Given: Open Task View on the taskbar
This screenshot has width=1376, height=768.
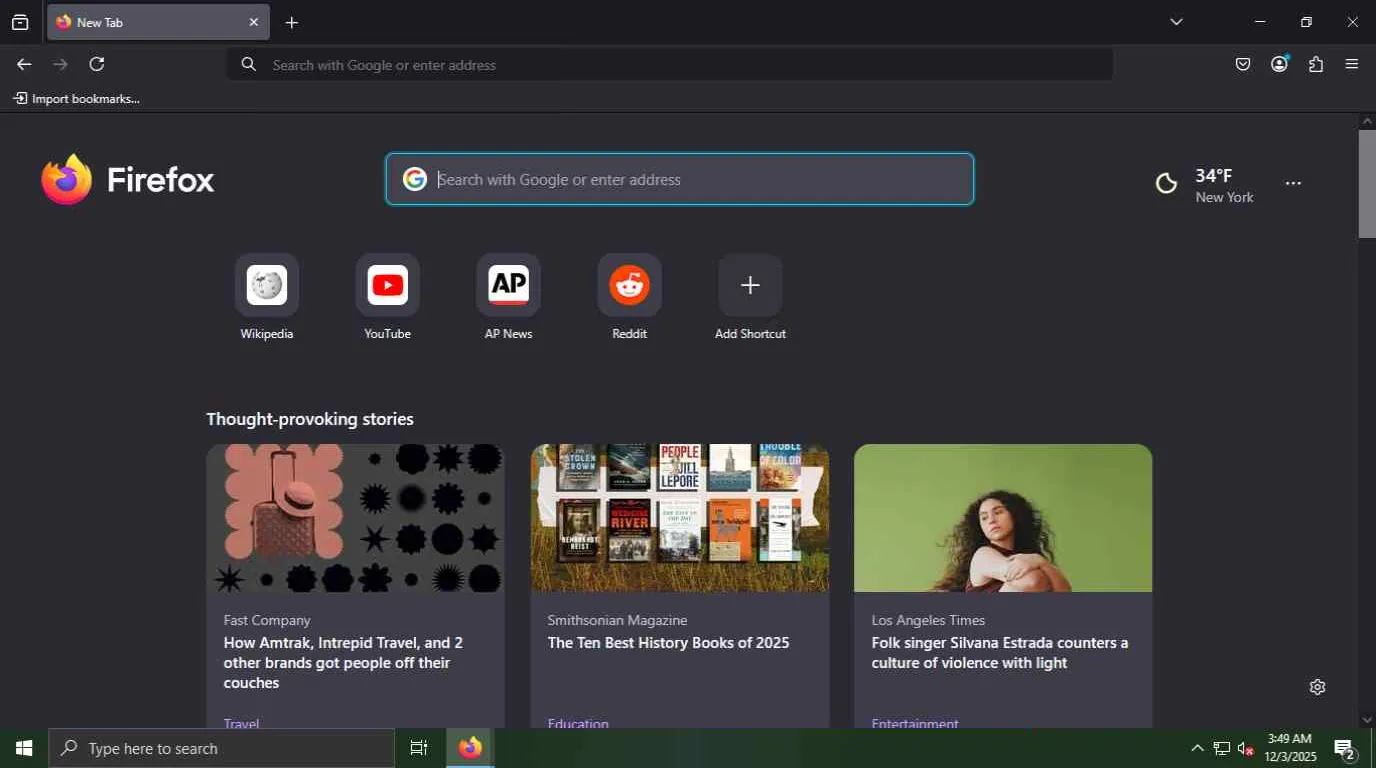Looking at the screenshot, I should tap(419, 748).
